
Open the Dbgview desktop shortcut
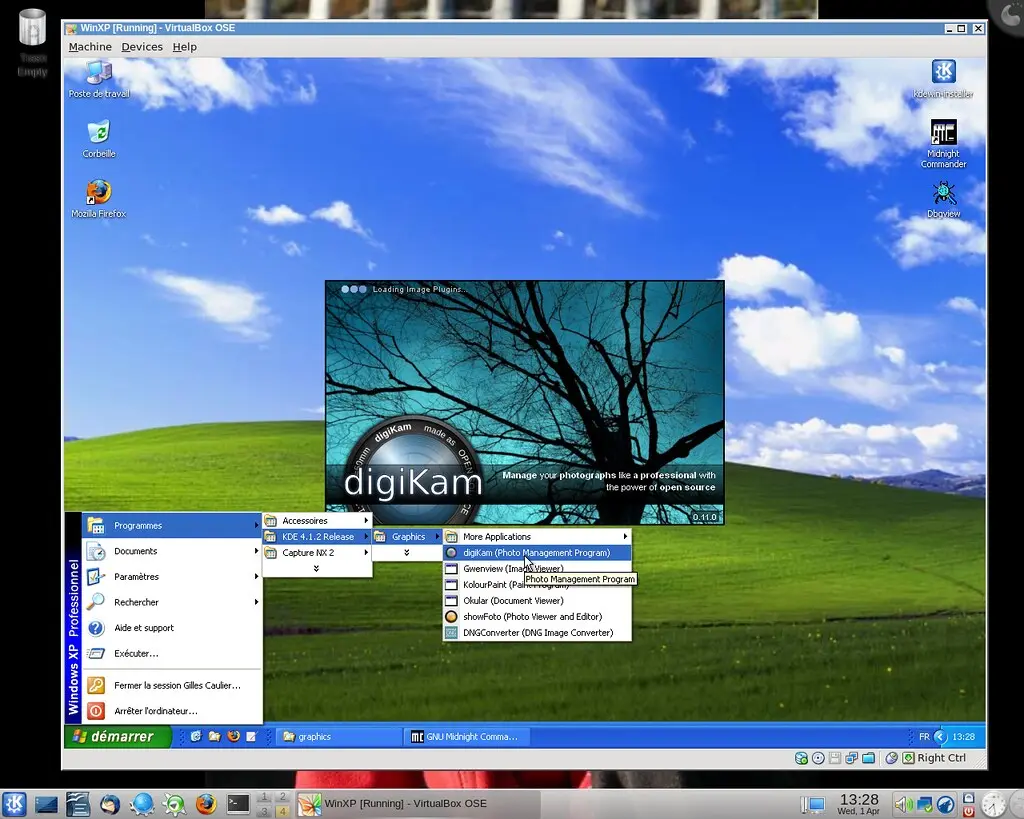pos(941,190)
